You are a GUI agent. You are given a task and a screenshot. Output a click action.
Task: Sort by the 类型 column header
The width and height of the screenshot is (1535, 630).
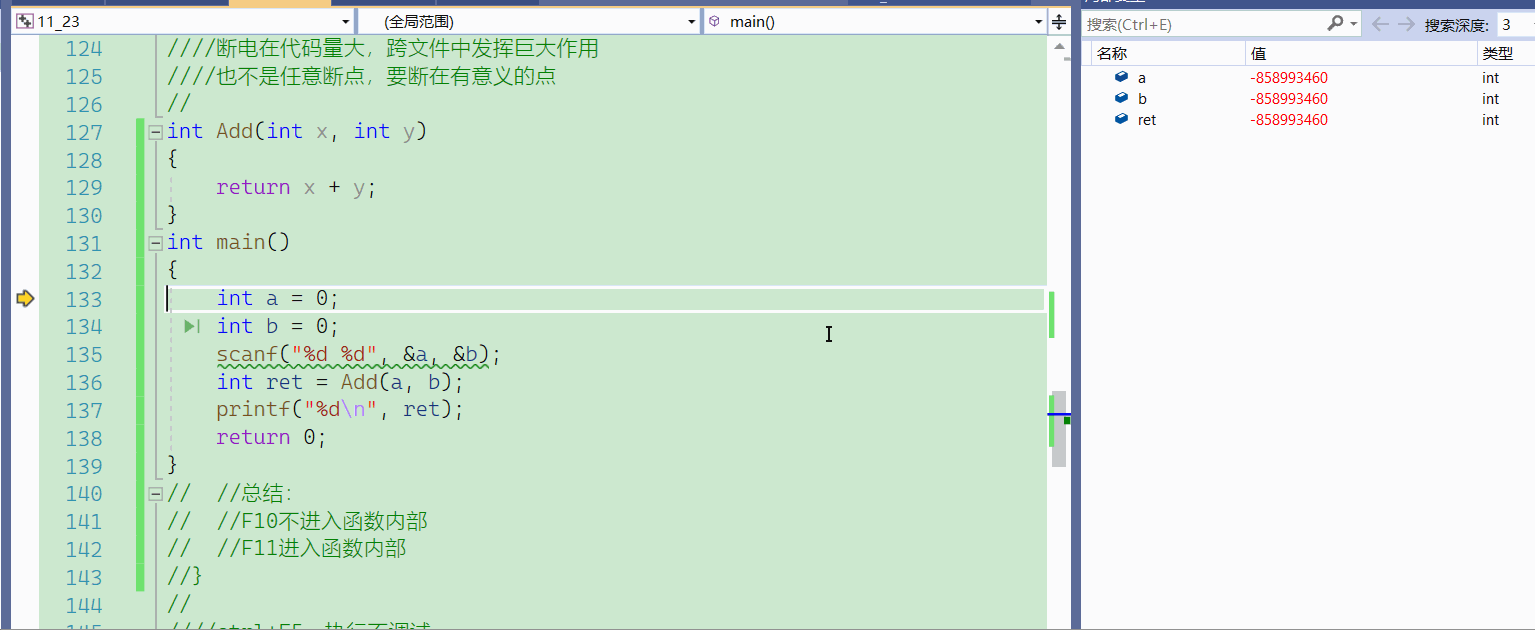coord(1506,54)
